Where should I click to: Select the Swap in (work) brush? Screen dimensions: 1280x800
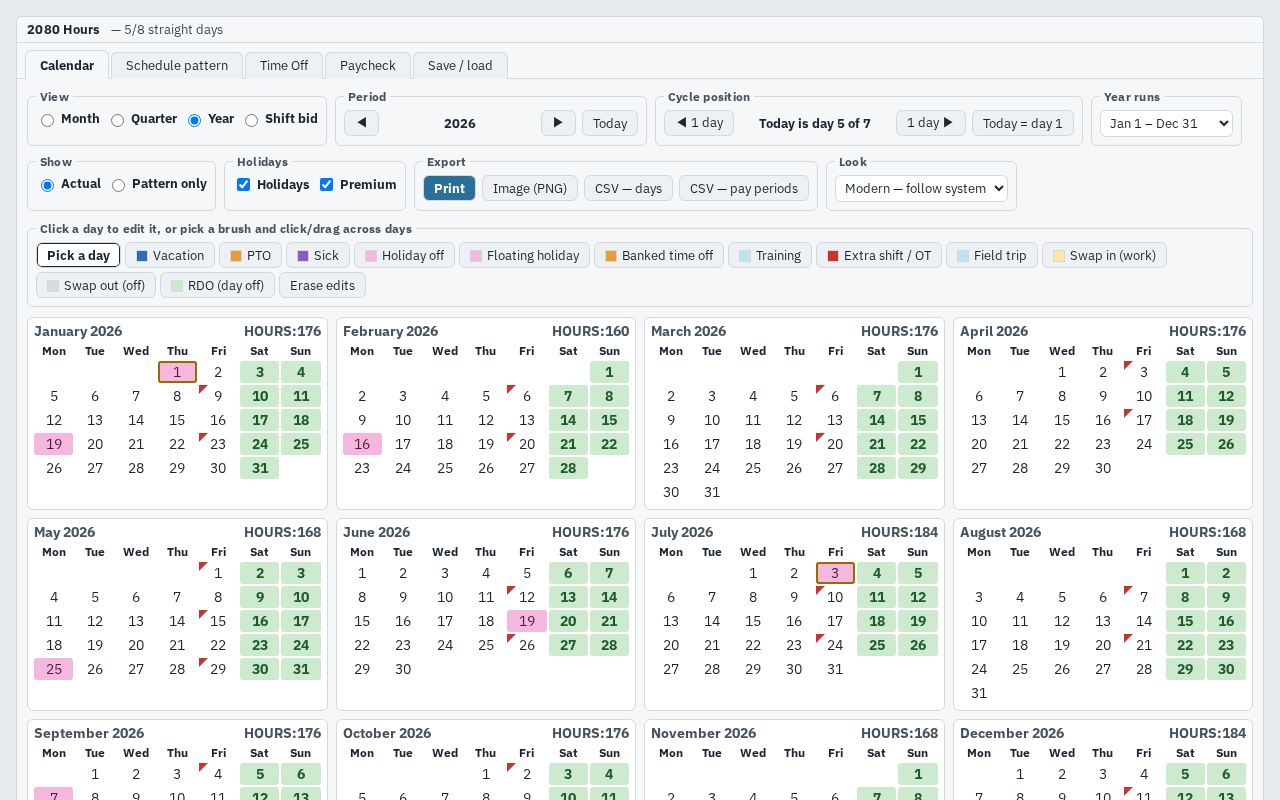click(x=1104, y=256)
